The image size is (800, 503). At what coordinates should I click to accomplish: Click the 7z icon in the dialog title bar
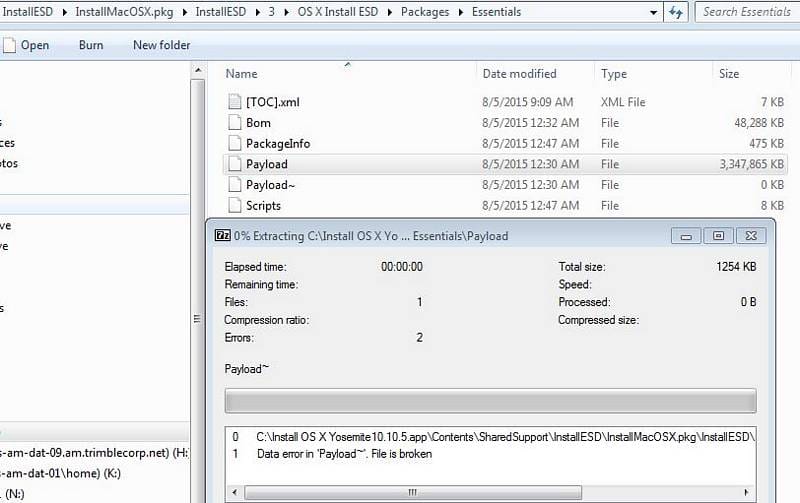click(x=222, y=236)
